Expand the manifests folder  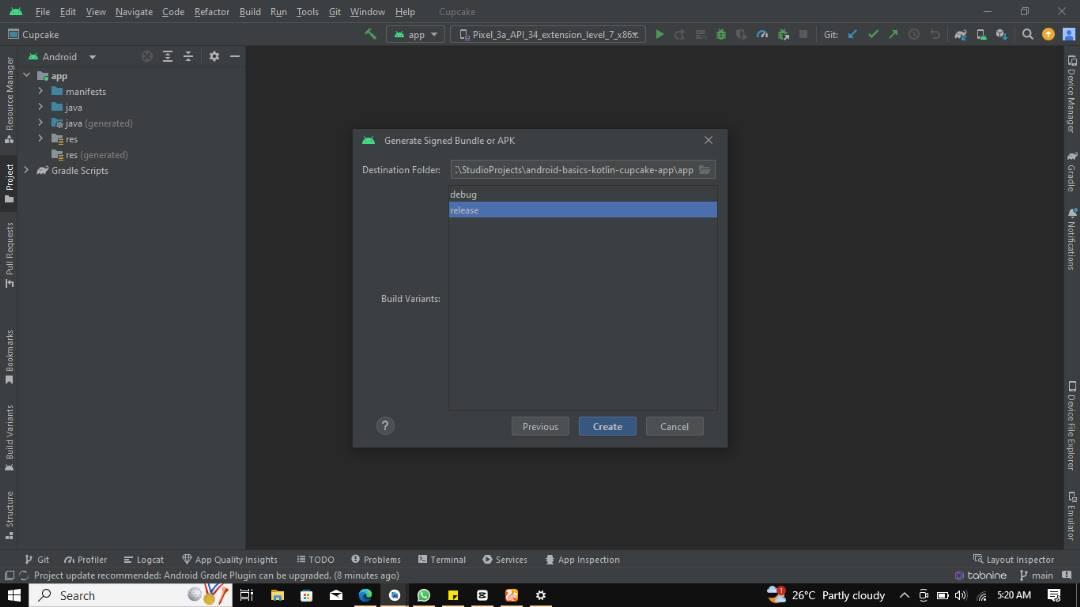pos(41,92)
